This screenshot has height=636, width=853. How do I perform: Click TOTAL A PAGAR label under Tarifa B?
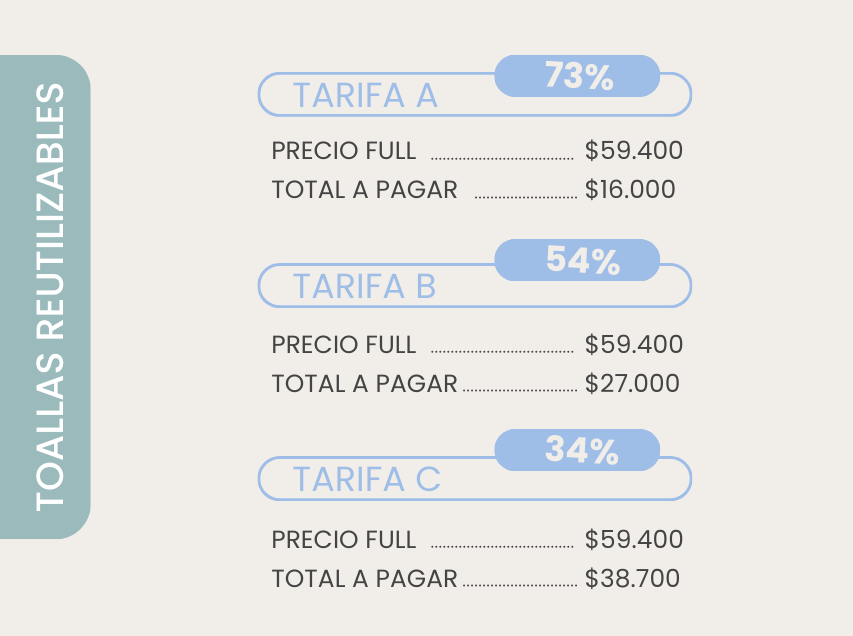(364, 384)
